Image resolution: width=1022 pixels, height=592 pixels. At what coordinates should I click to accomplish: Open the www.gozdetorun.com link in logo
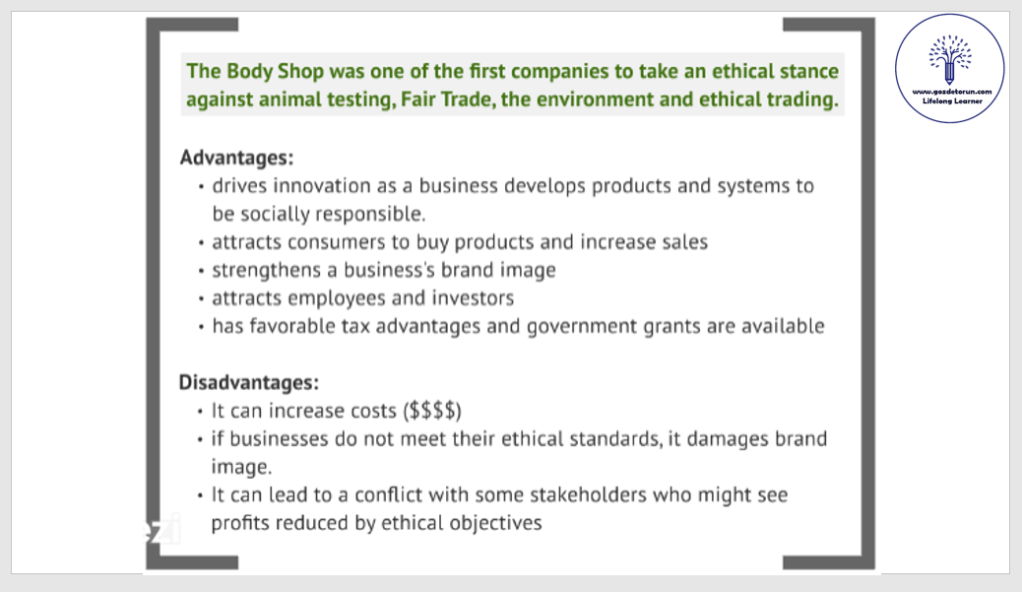(951, 90)
